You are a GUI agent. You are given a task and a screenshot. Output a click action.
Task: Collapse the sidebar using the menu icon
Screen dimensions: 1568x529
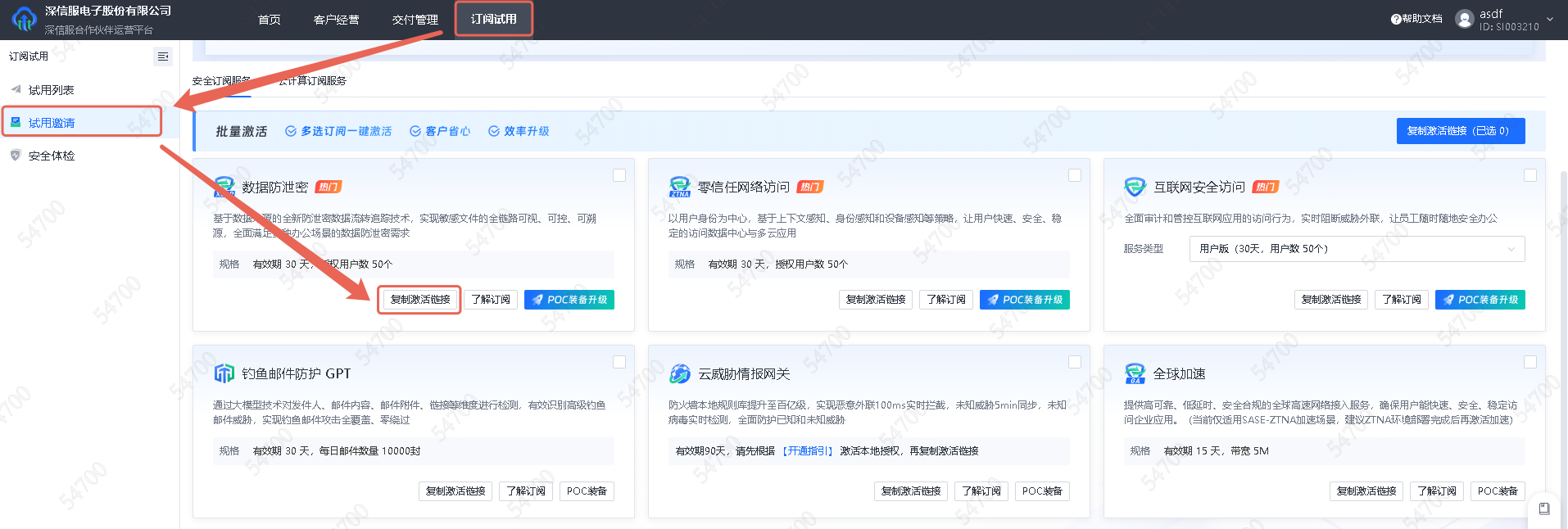[163, 57]
